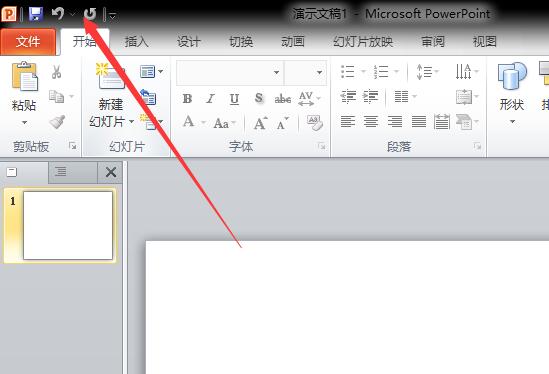
Task: Close the slide thumbnail pane
Action: click(x=111, y=172)
